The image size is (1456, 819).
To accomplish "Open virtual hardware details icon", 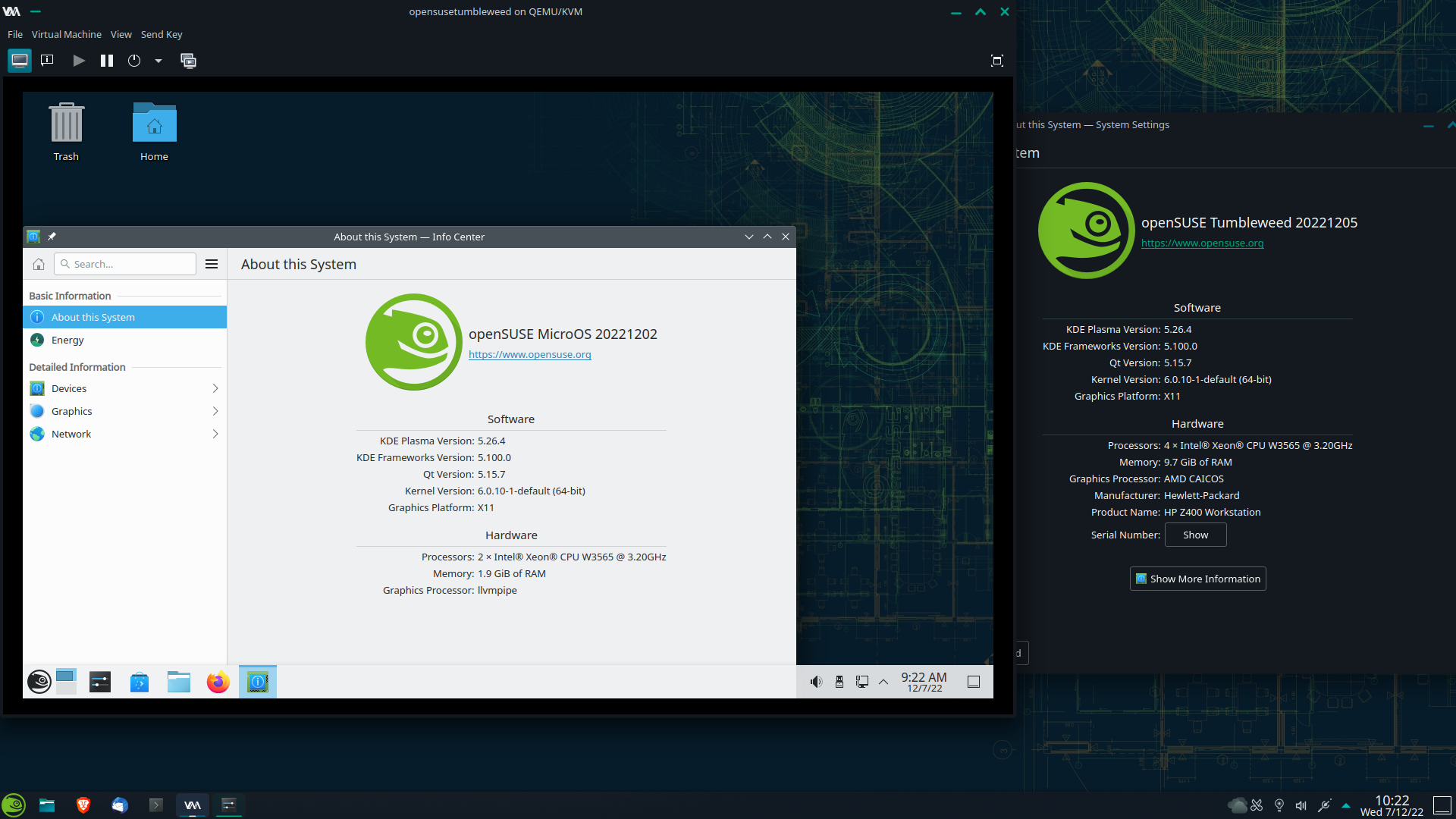I will (47, 61).
